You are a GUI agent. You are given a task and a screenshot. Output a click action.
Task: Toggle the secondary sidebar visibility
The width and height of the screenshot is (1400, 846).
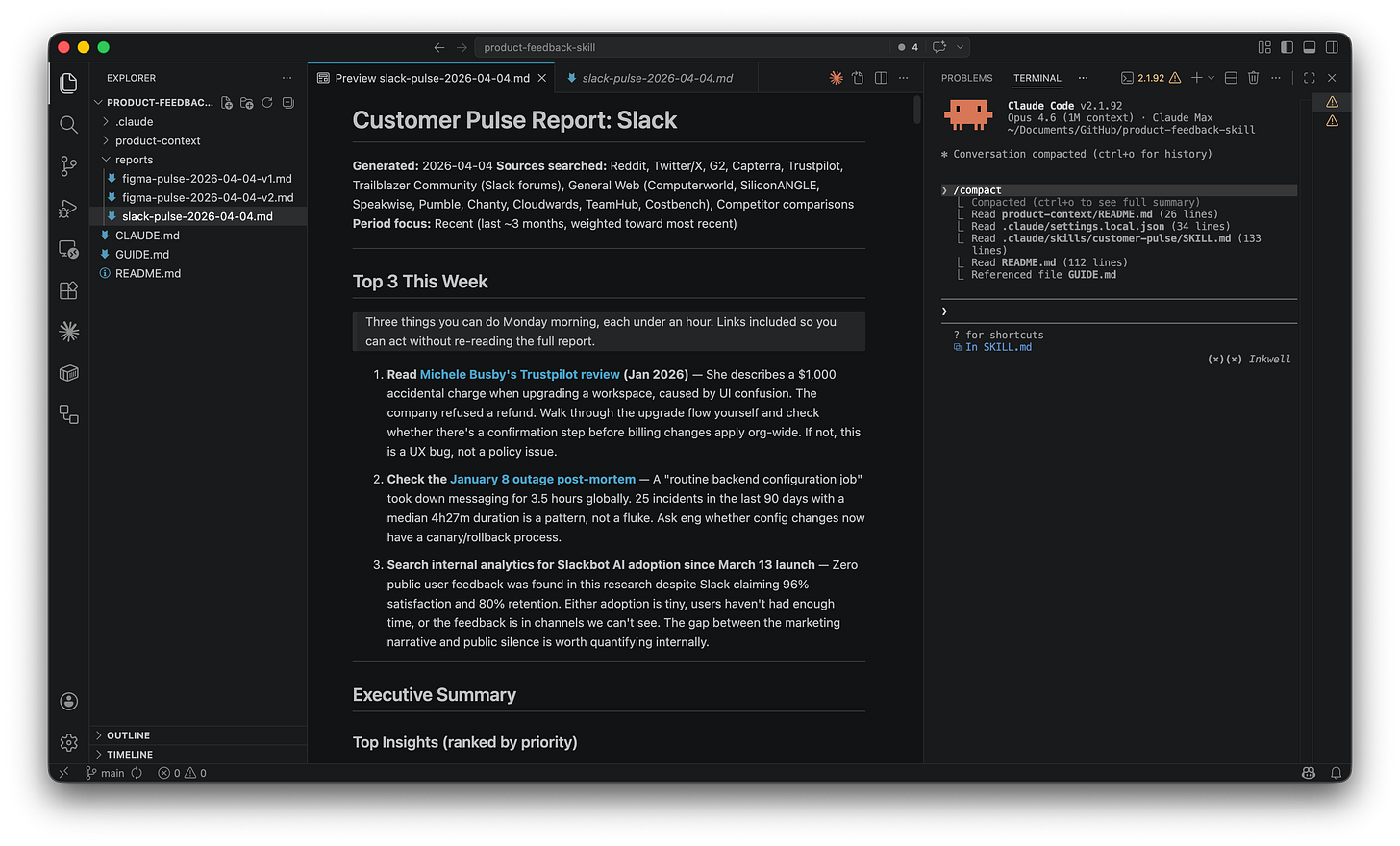(x=1331, y=46)
